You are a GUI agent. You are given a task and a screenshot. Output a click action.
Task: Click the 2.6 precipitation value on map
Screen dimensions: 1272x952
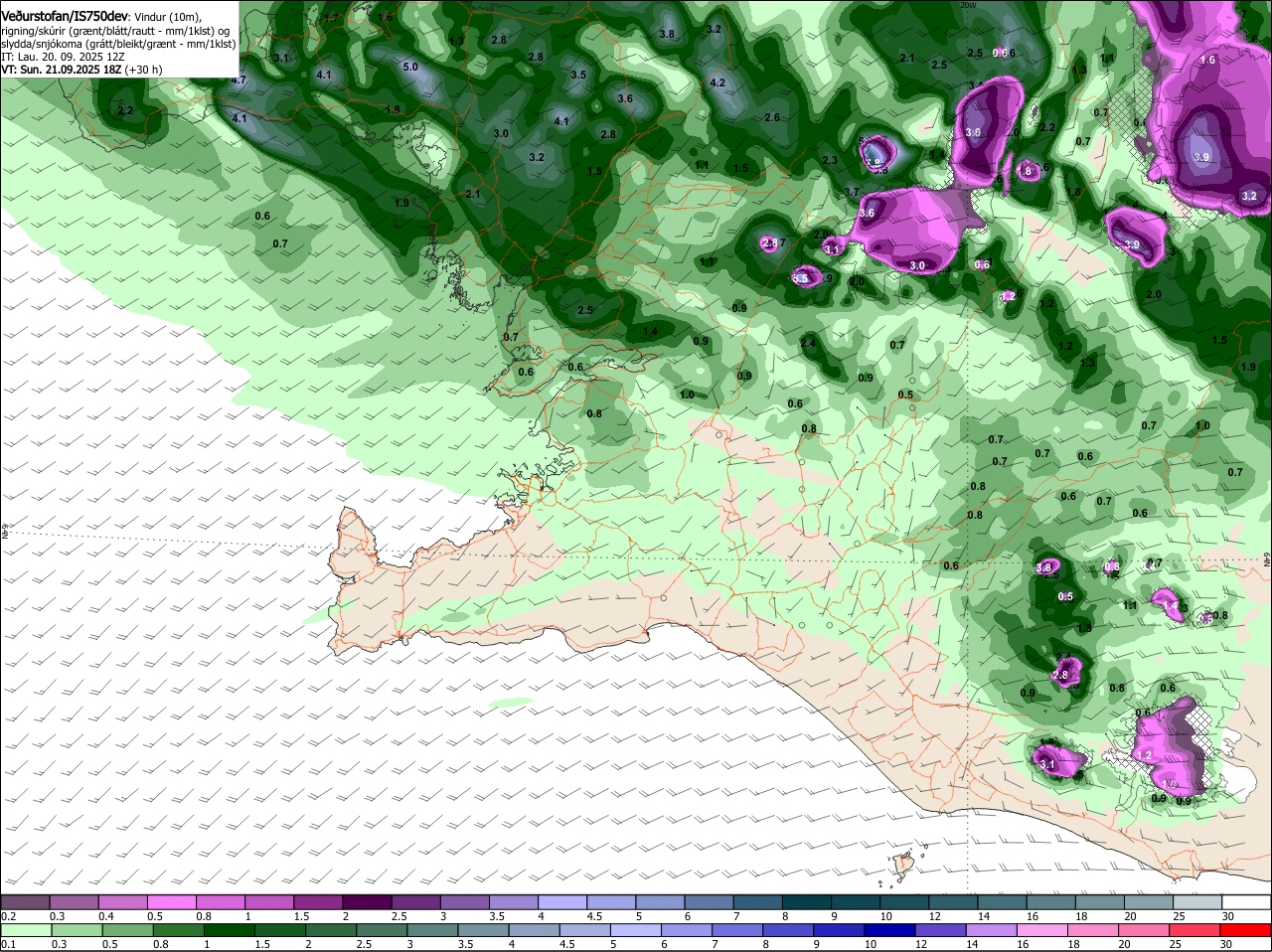pyautogui.click(x=772, y=117)
